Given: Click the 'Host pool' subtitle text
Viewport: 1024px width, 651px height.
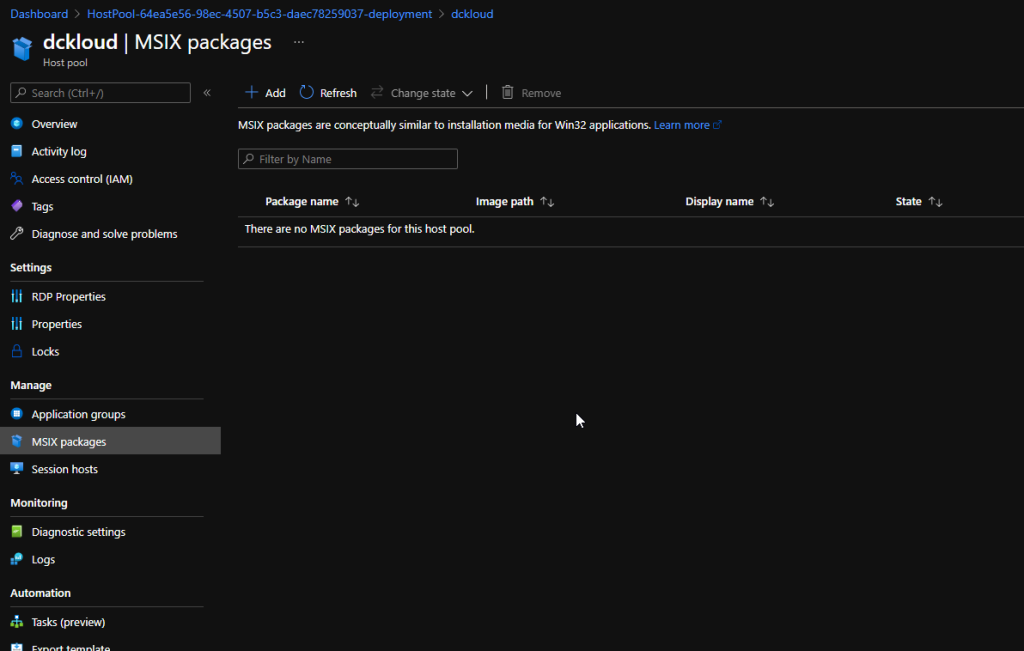Looking at the screenshot, I should pyautogui.click(x=65, y=63).
